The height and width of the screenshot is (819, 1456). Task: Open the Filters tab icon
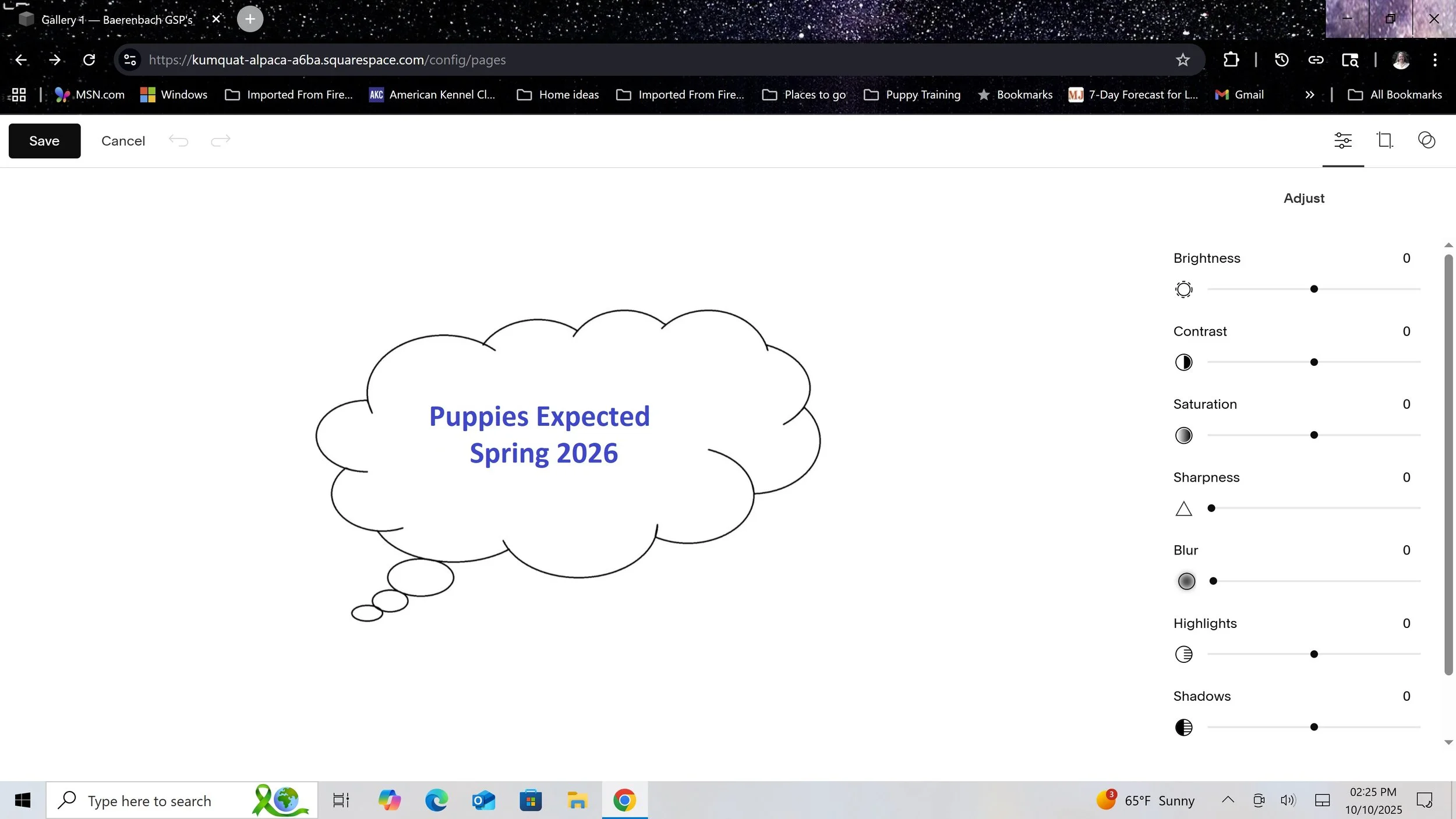click(x=1426, y=140)
